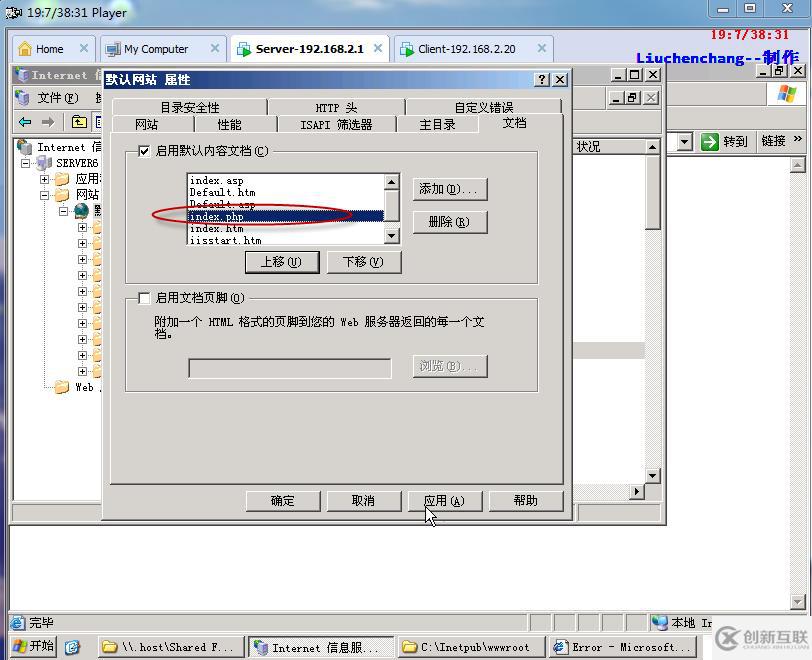
Task: Click the Home tab house icon
Action: point(25,49)
